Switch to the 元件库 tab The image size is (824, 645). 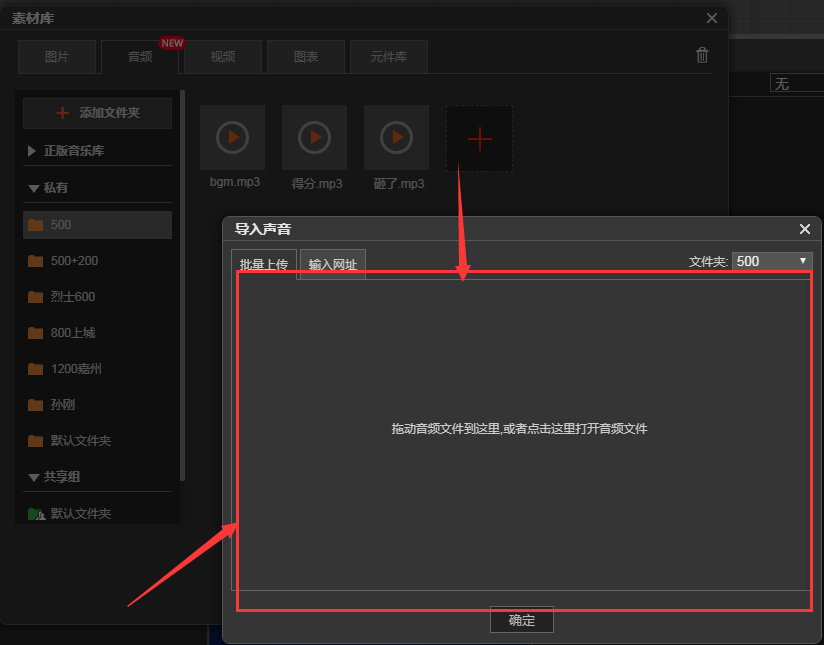389,57
